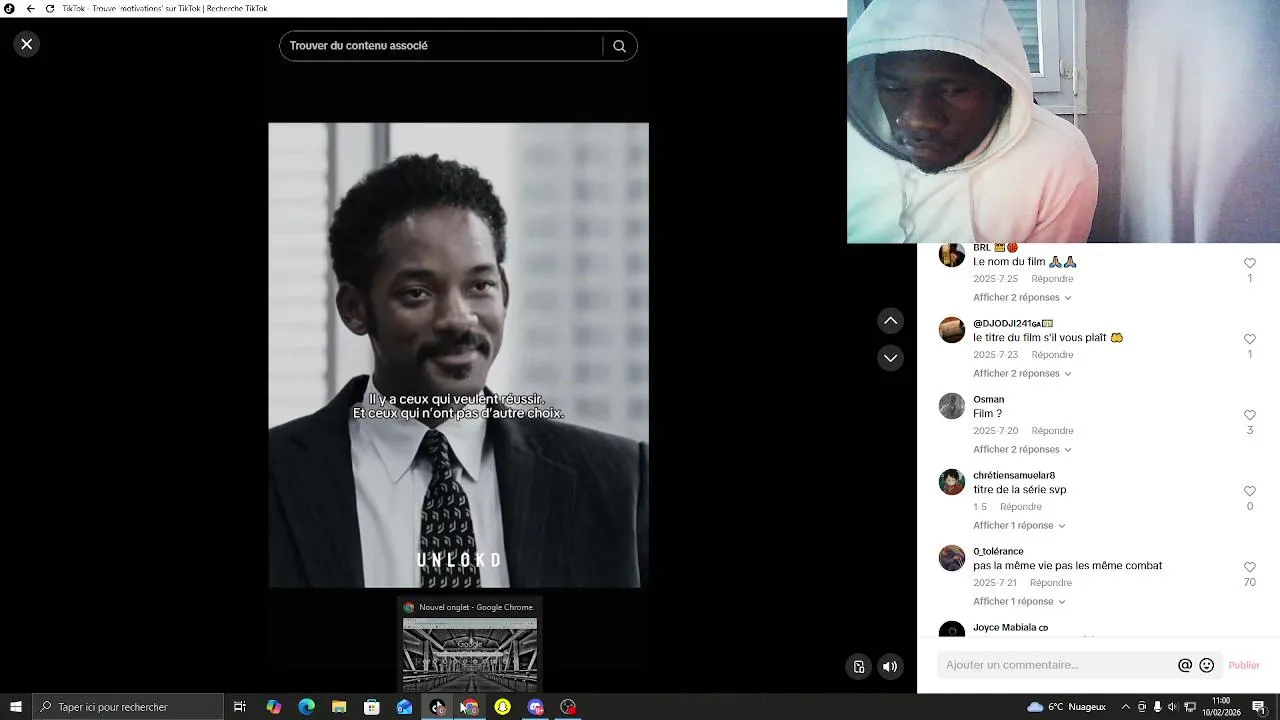Open the weather widget '6°C Nuageux'
The width and height of the screenshot is (1280, 720).
click(1066, 707)
